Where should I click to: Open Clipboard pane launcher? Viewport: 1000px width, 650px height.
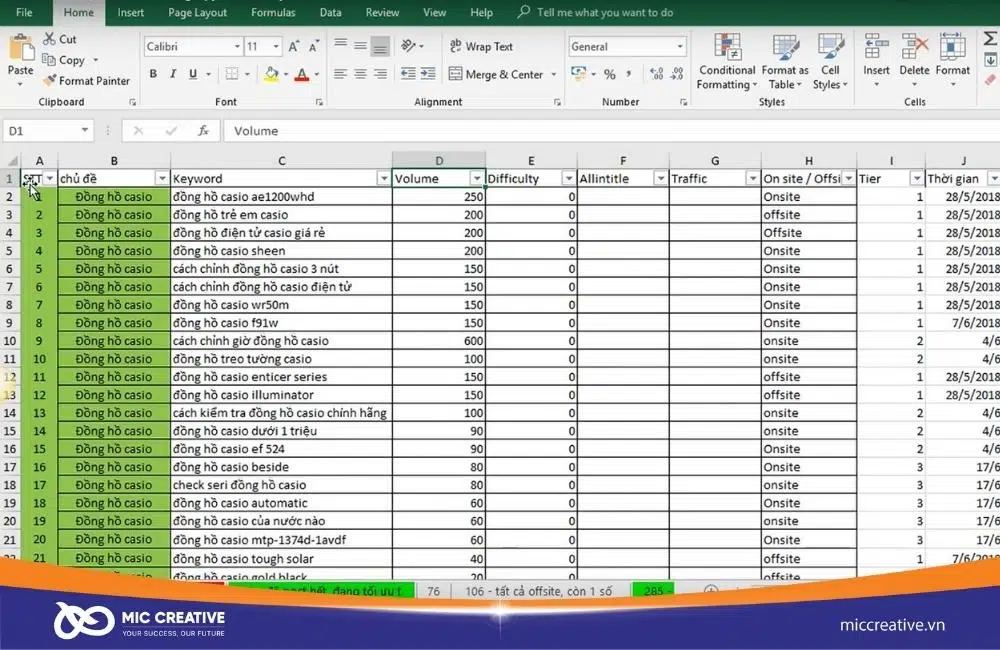coord(132,102)
